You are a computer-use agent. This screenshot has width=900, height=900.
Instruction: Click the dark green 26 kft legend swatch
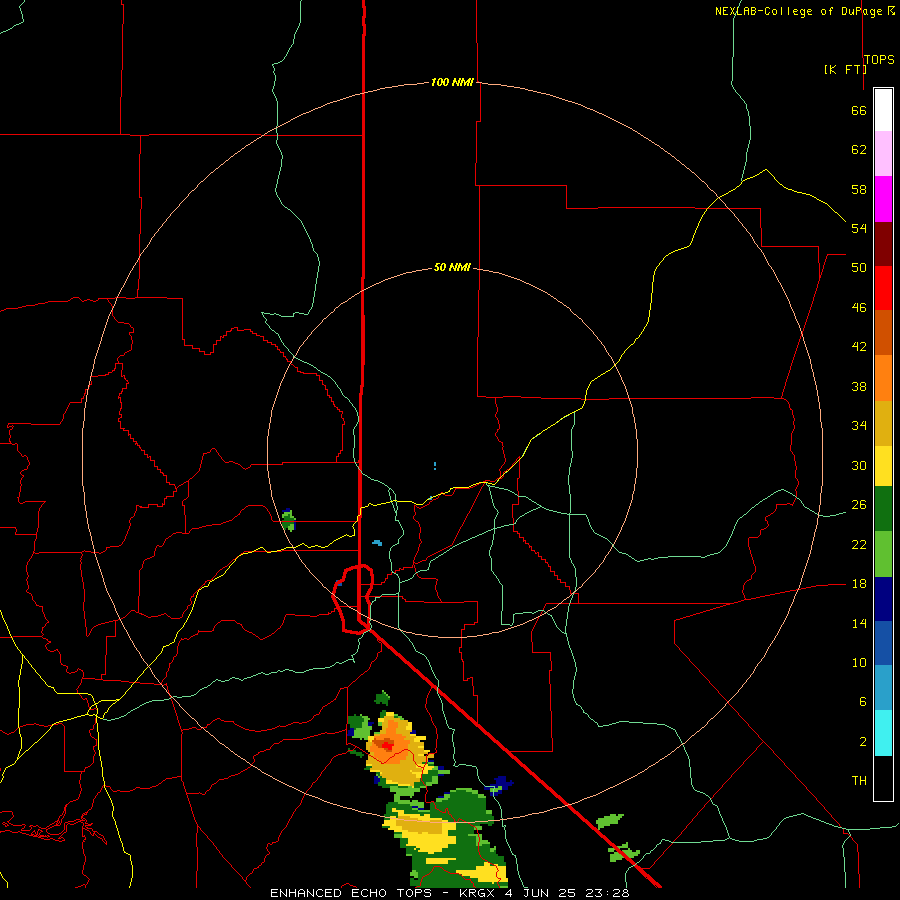tap(883, 509)
